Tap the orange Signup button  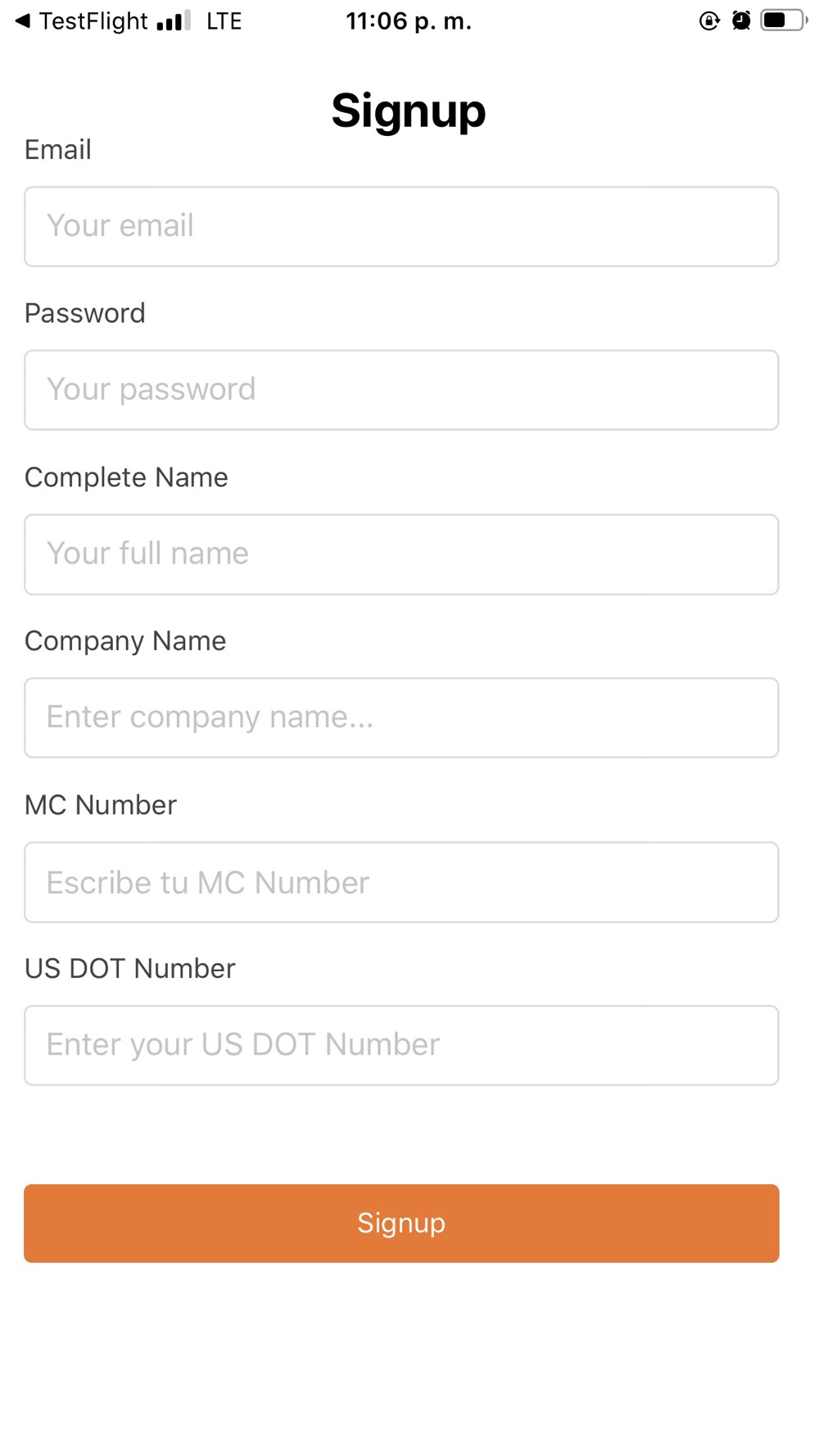point(401,1223)
